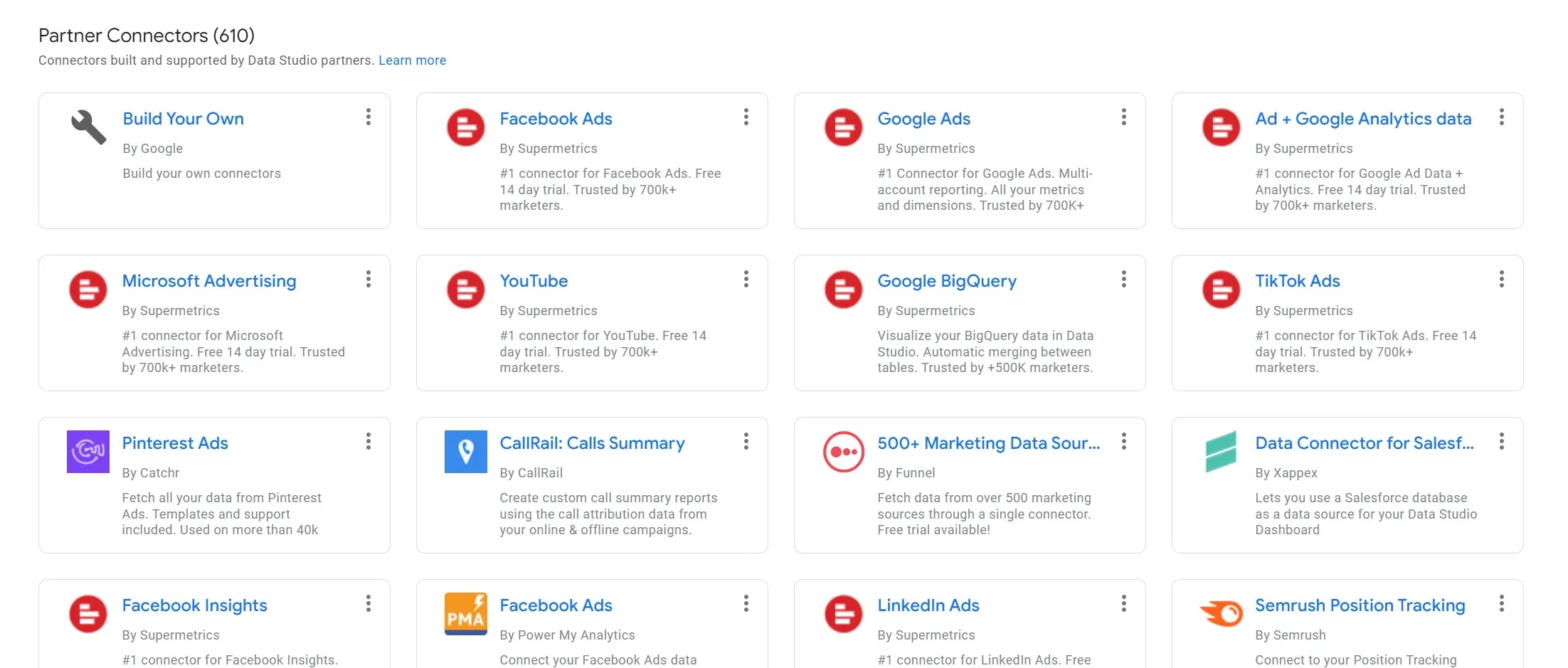Click Supermetrics logo on Google Ads card

(844, 127)
